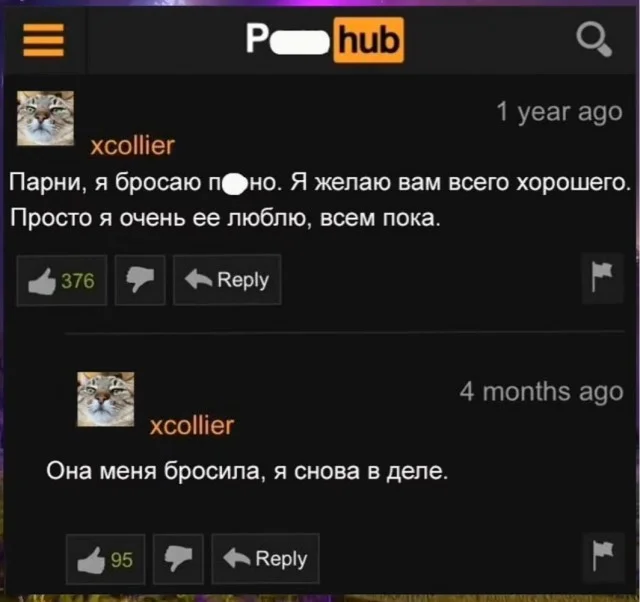Open xcollier profile from the reply
This screenshot has width=640, height=602.
click(192, 426)
